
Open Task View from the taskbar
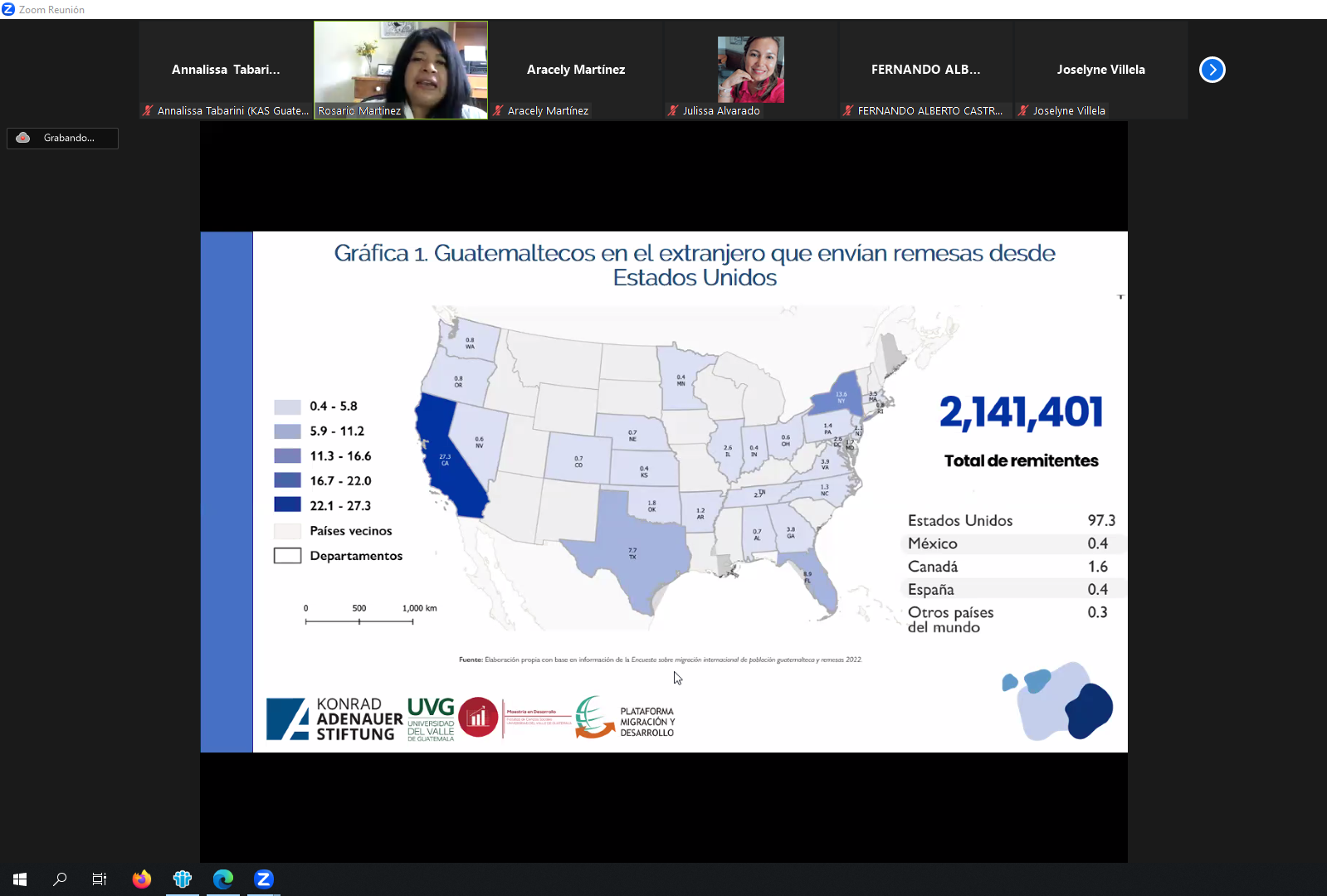click(100, 879)
